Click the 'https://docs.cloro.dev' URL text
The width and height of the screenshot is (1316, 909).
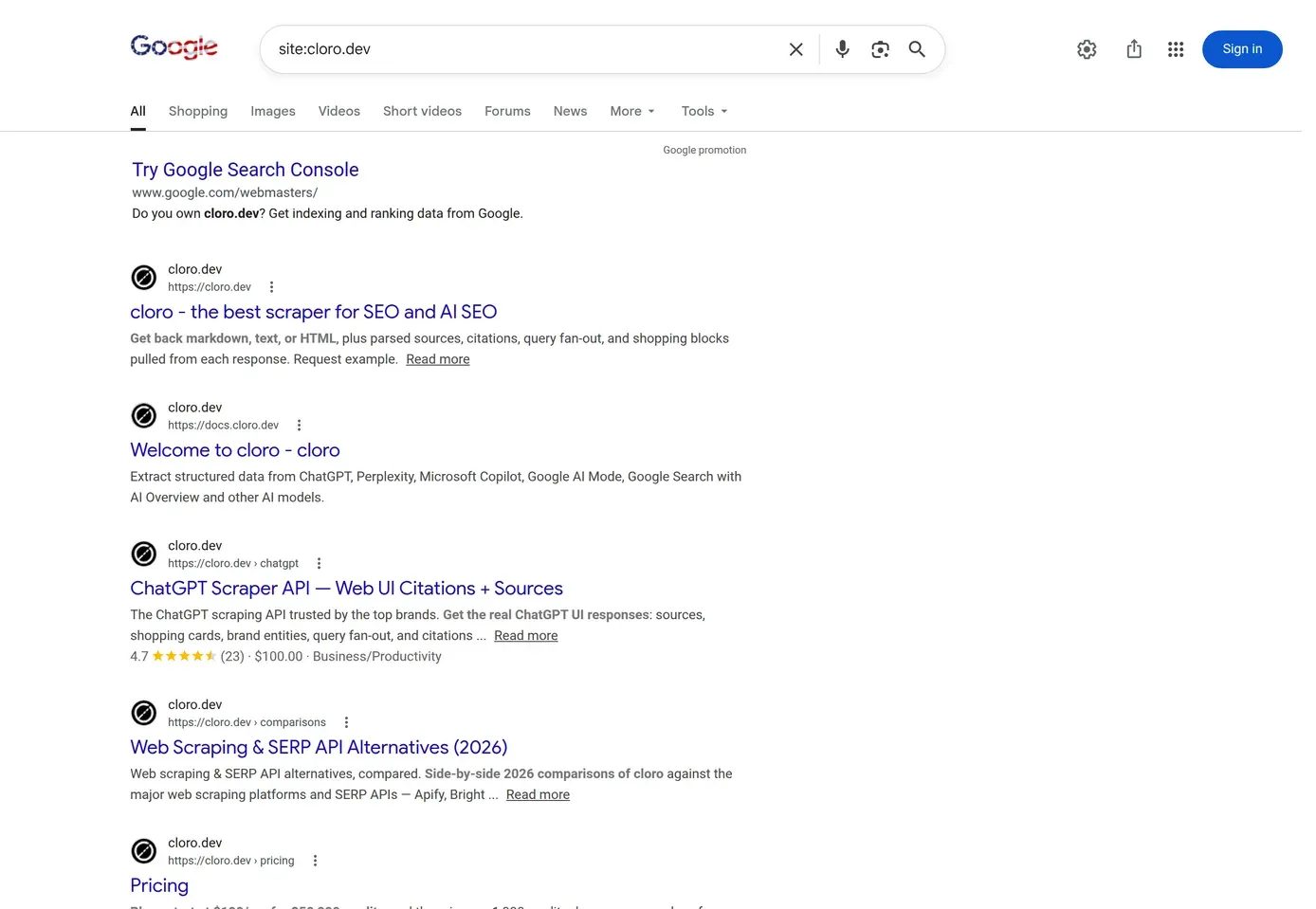pos(224,426)
